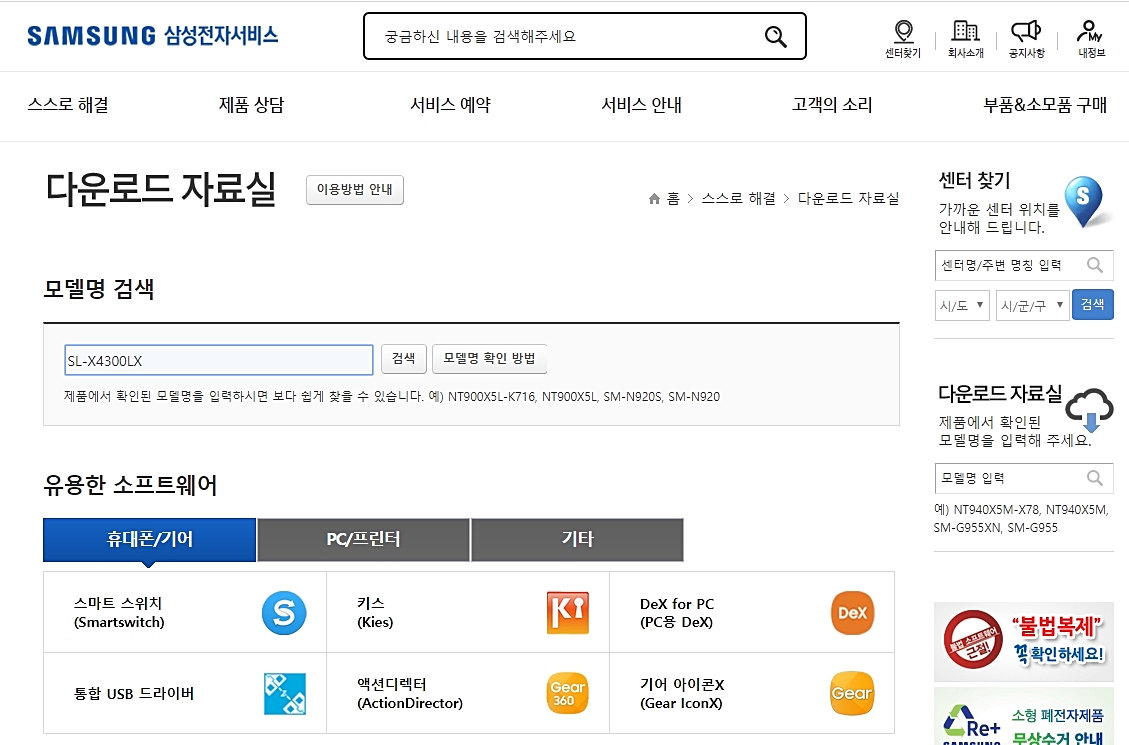This screenshot has width=1129, height=745.
Task: Open the Gear IconX icon
Action: pyautogui.click(x=853, y=693)
